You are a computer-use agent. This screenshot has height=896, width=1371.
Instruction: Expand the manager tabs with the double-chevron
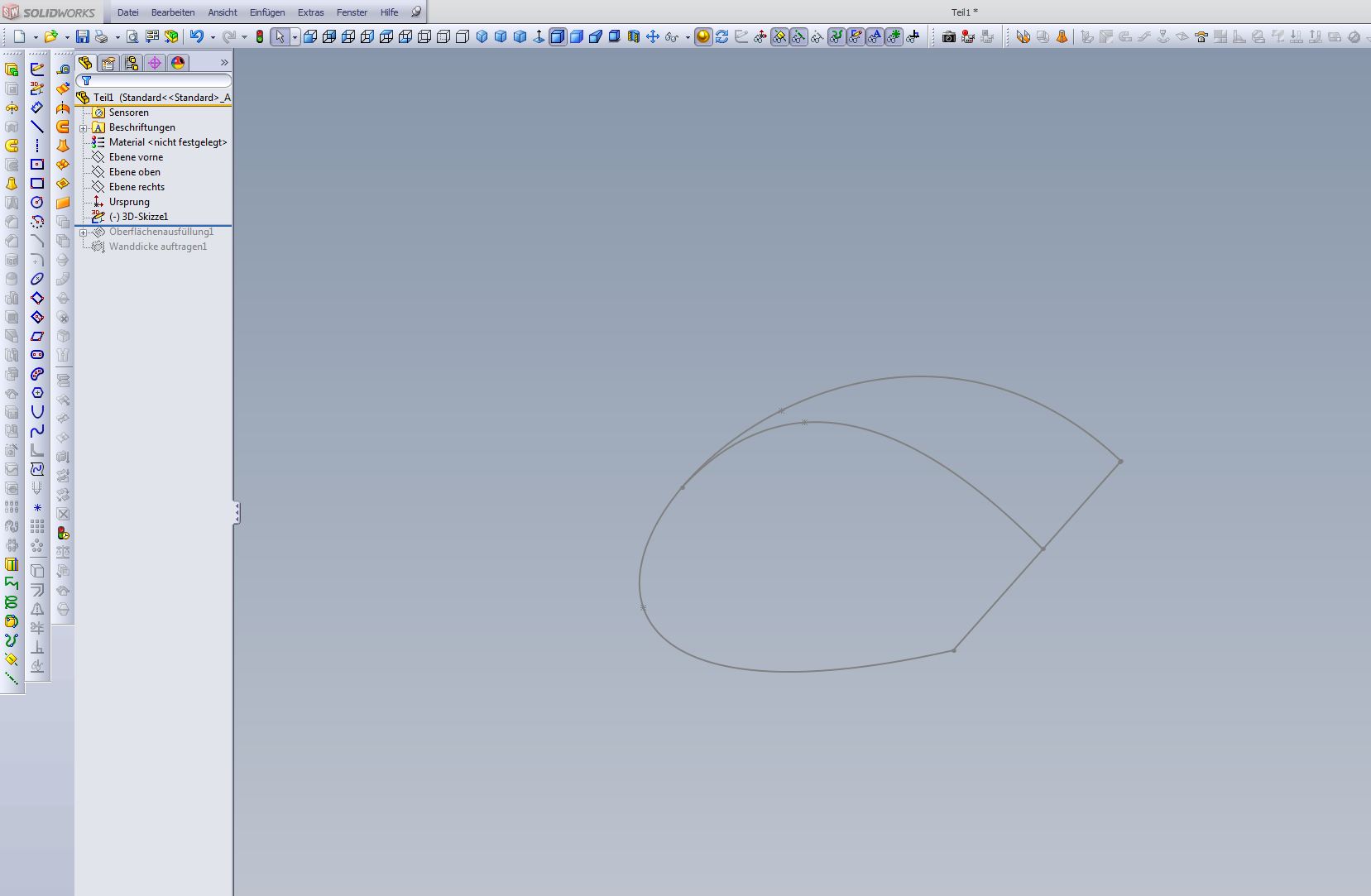click(x=224, y=63)
